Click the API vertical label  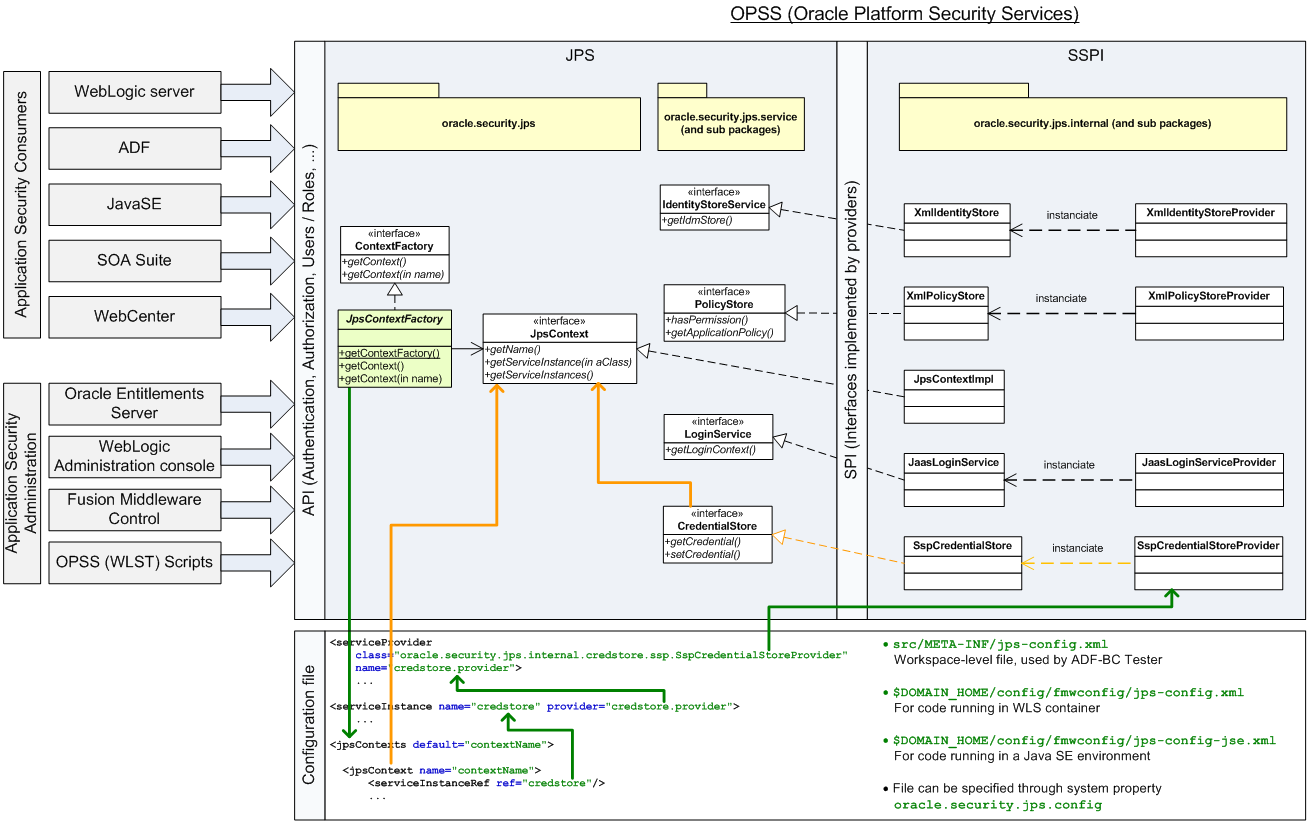tap(309, 331)
